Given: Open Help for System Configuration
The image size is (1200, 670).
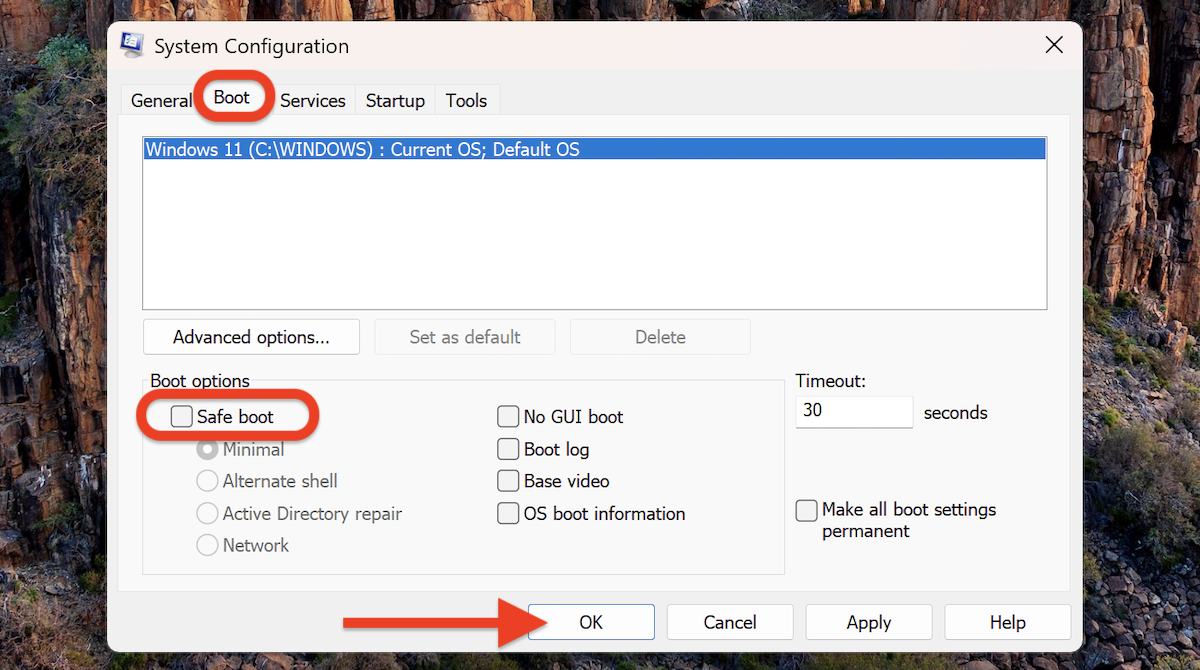Looking at the screenshot, I should [x=1008, y=622].
